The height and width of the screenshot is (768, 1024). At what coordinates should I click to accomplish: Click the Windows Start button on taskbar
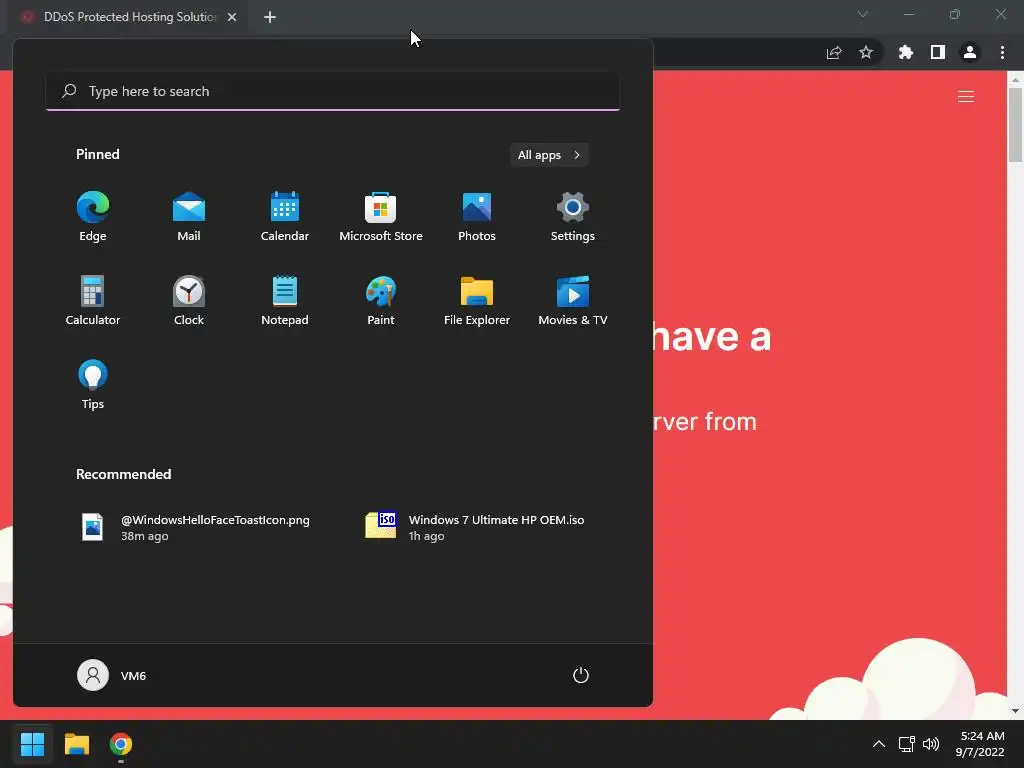click(32, 744)
